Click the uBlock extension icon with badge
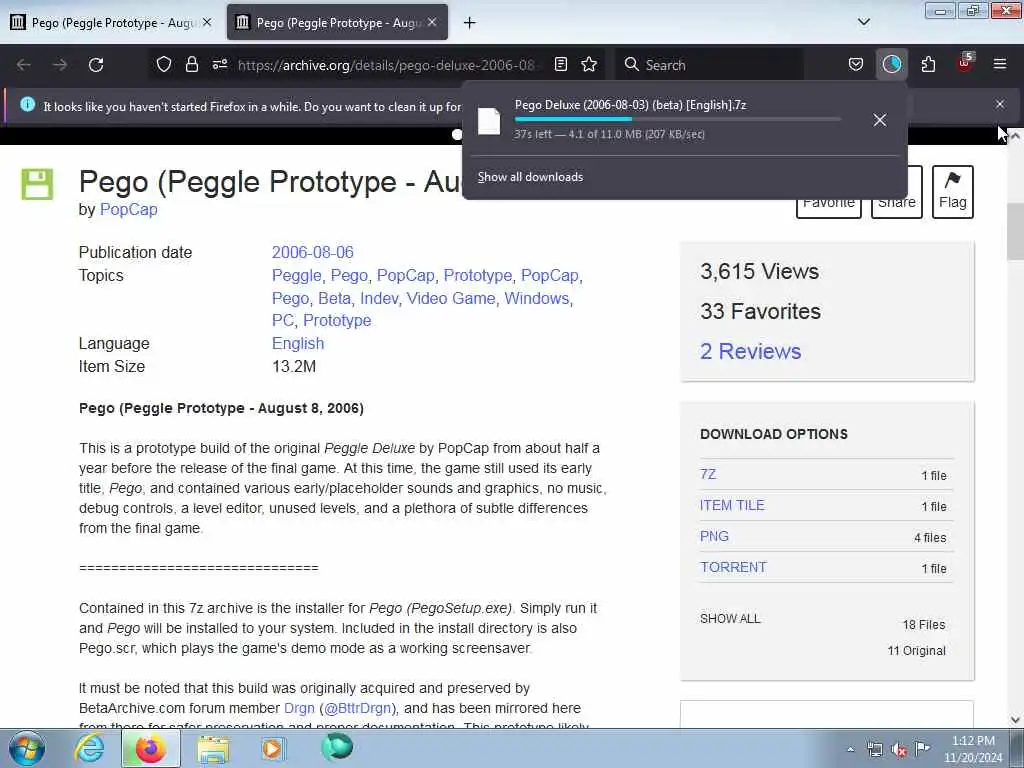Viewport: 1024px width, 768px height. (965, 63)
